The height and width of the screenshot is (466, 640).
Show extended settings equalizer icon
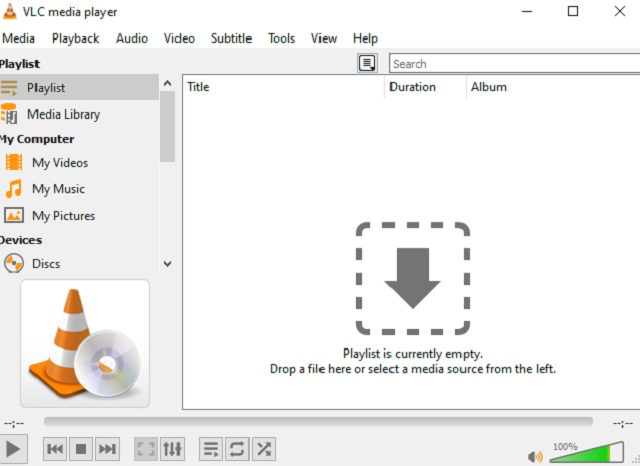[172, 449]
